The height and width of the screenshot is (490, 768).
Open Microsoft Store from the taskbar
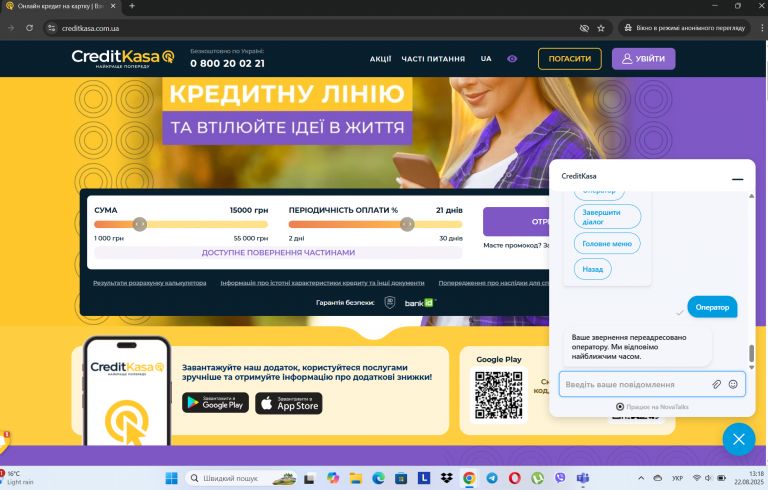(401, 478)
